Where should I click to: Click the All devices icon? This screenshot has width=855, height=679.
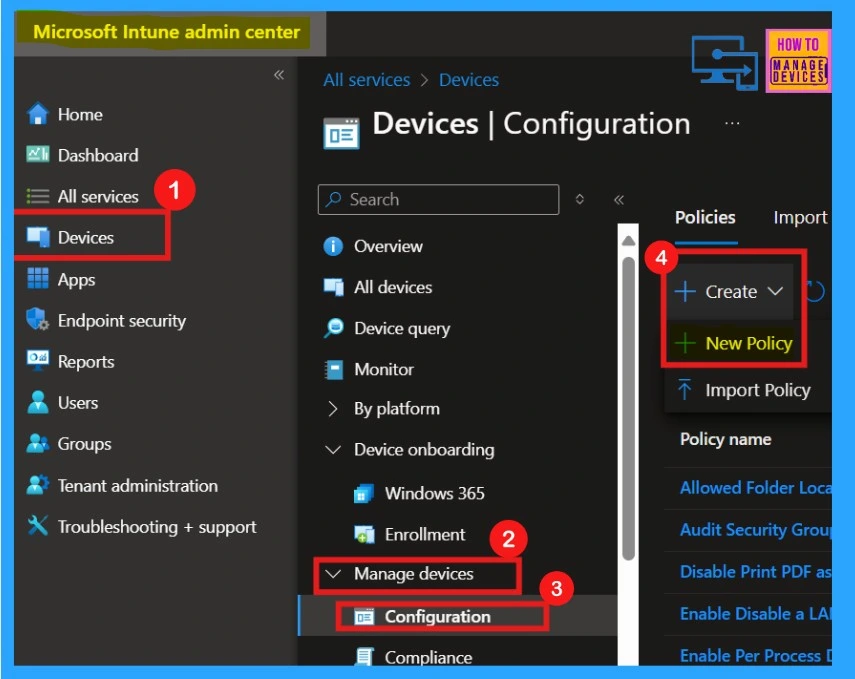pyautogui.click(x=333, y=287)
